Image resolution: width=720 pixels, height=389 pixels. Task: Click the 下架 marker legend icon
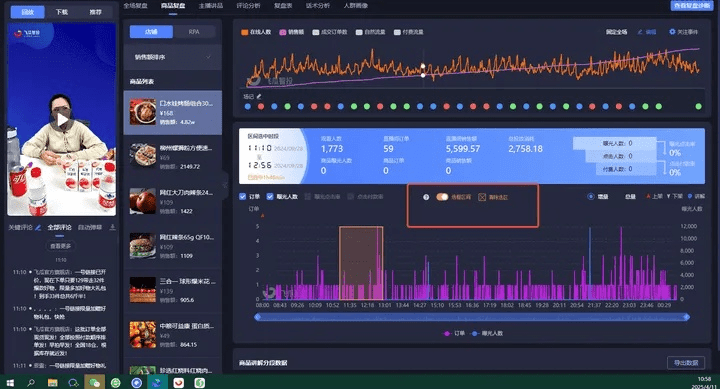[x=669, y=196]
